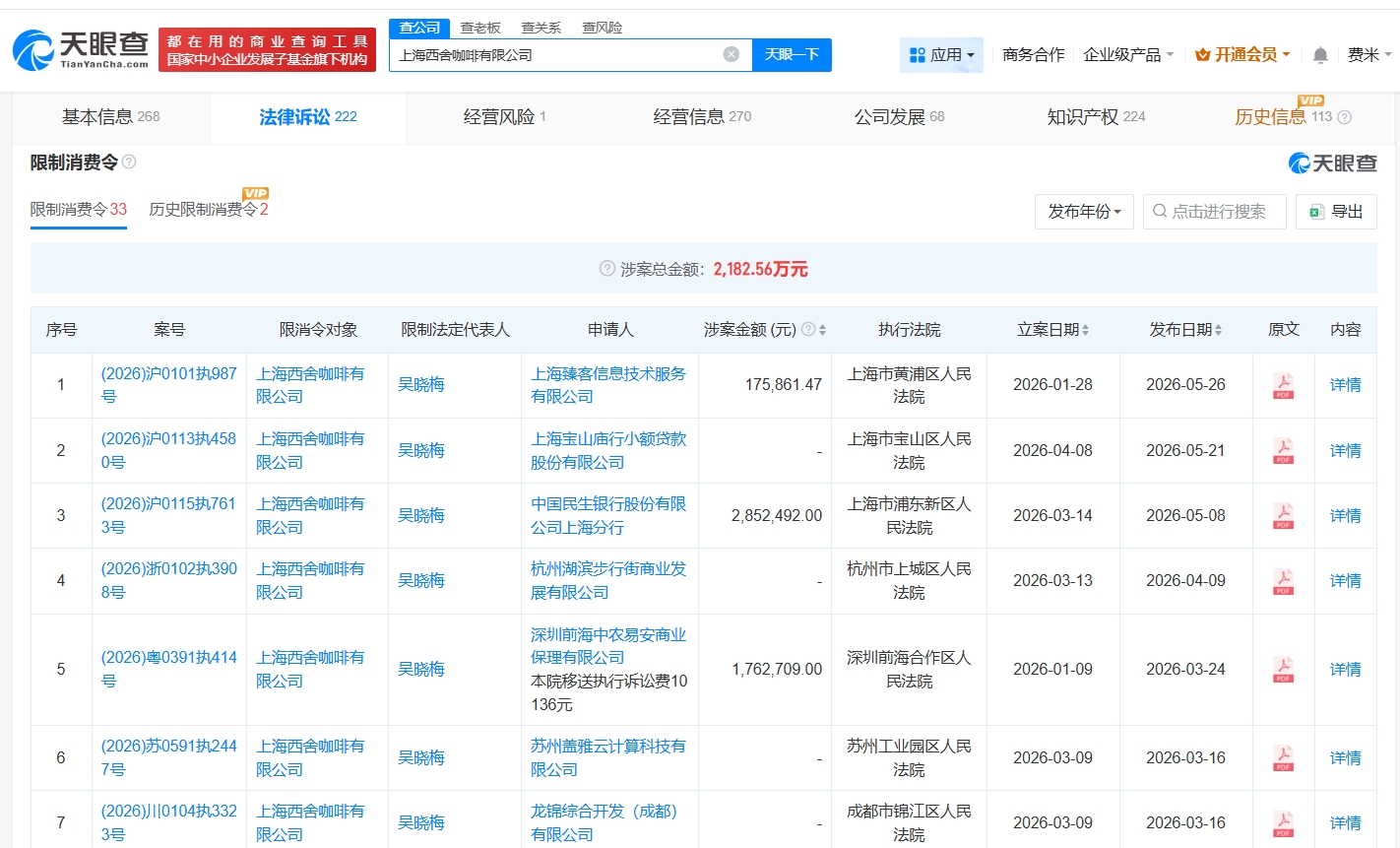Sort table by 涉案金额 column
The image size is (1400, 848).
[822, 330]
